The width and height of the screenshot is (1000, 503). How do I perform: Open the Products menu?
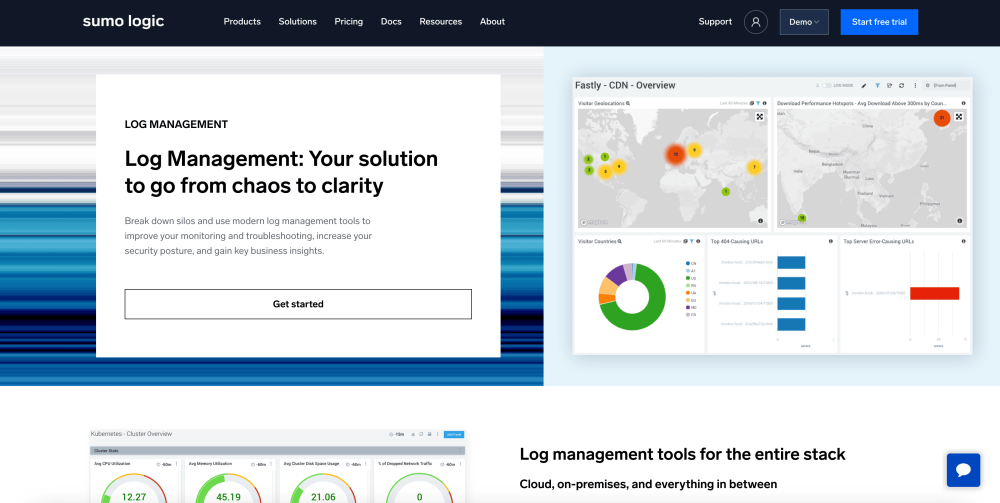pos(242,22)
